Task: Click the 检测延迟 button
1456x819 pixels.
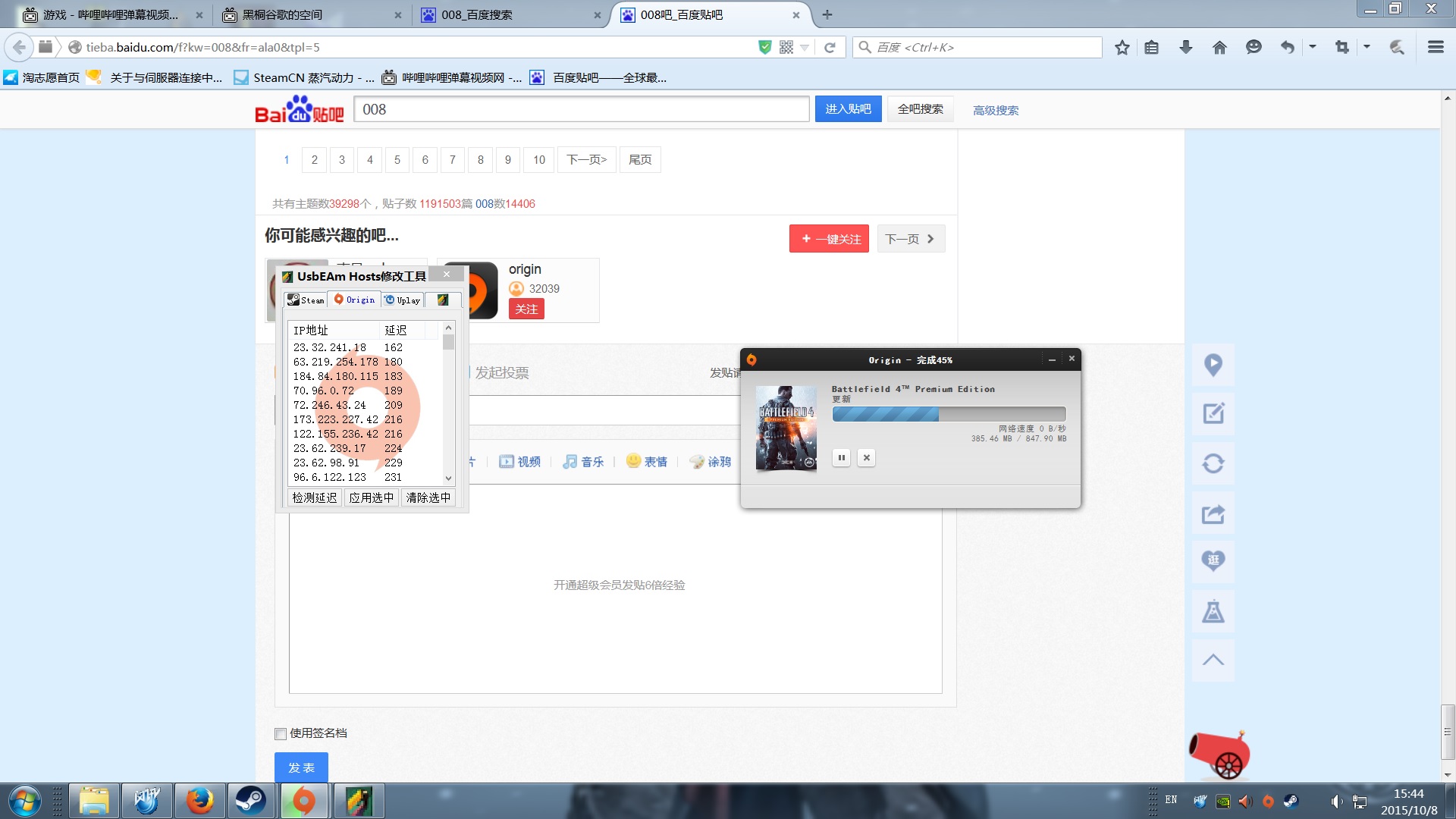Action: pyautogui.click(x=315, y=497)
